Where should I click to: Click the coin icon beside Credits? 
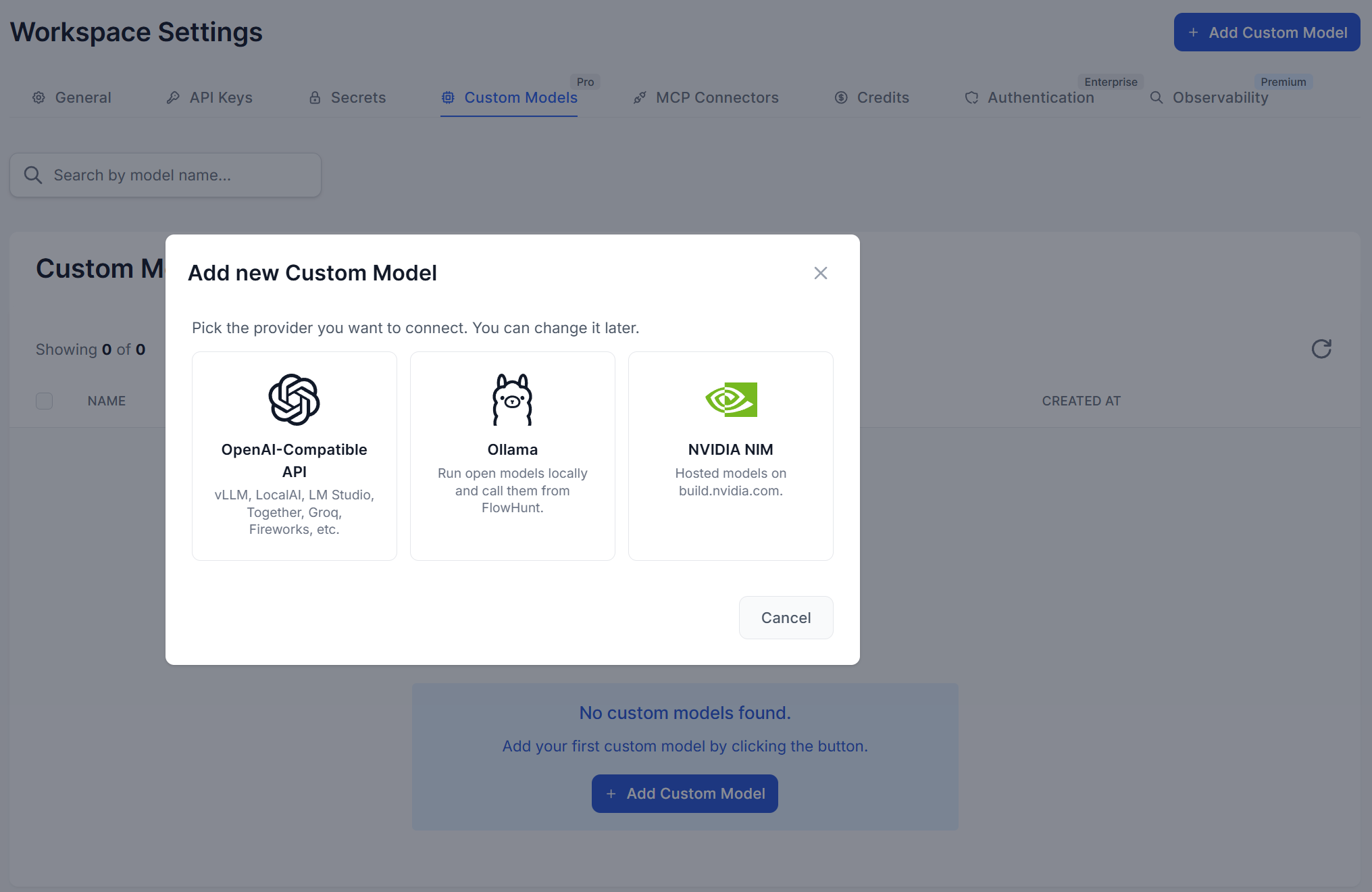click(x=841, y=97)
